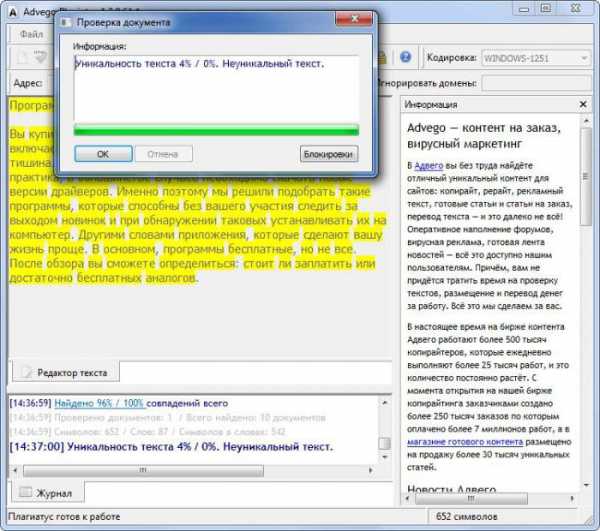Screen dimensions: 600x531
Task: Select the Журнал tab
Action: 48,493
